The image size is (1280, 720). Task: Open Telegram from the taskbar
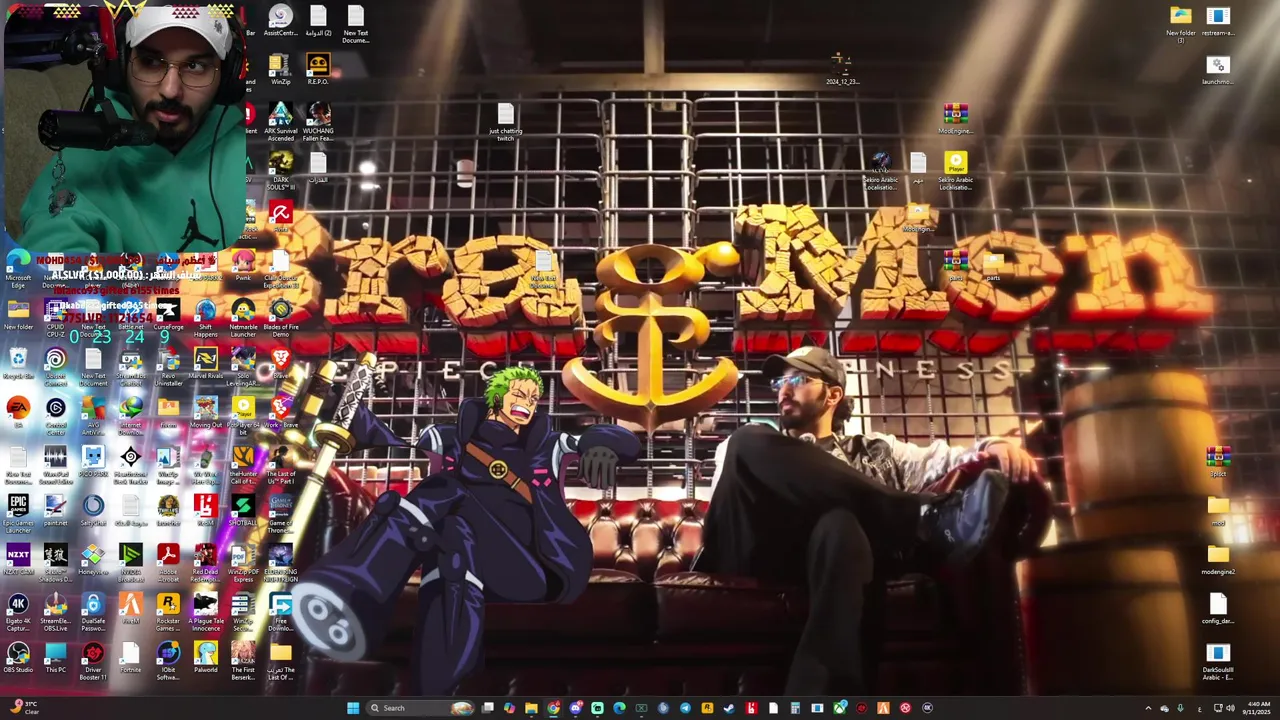[685, 708]
